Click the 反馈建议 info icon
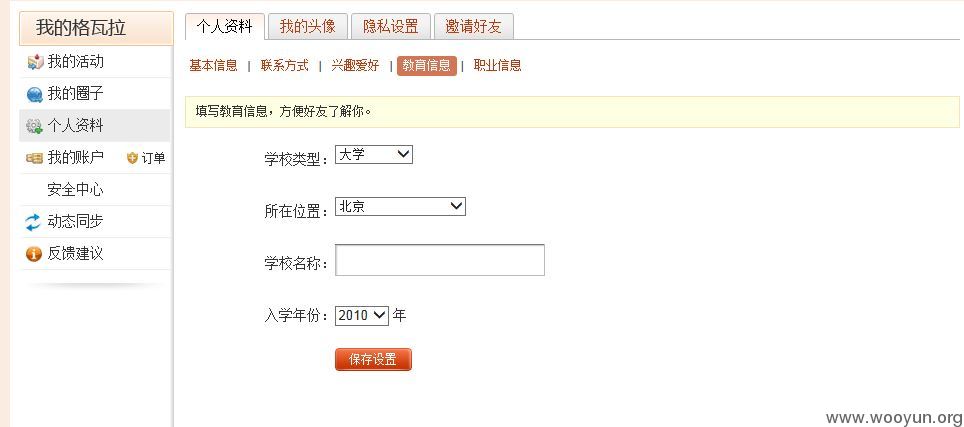 pos(34,254)
